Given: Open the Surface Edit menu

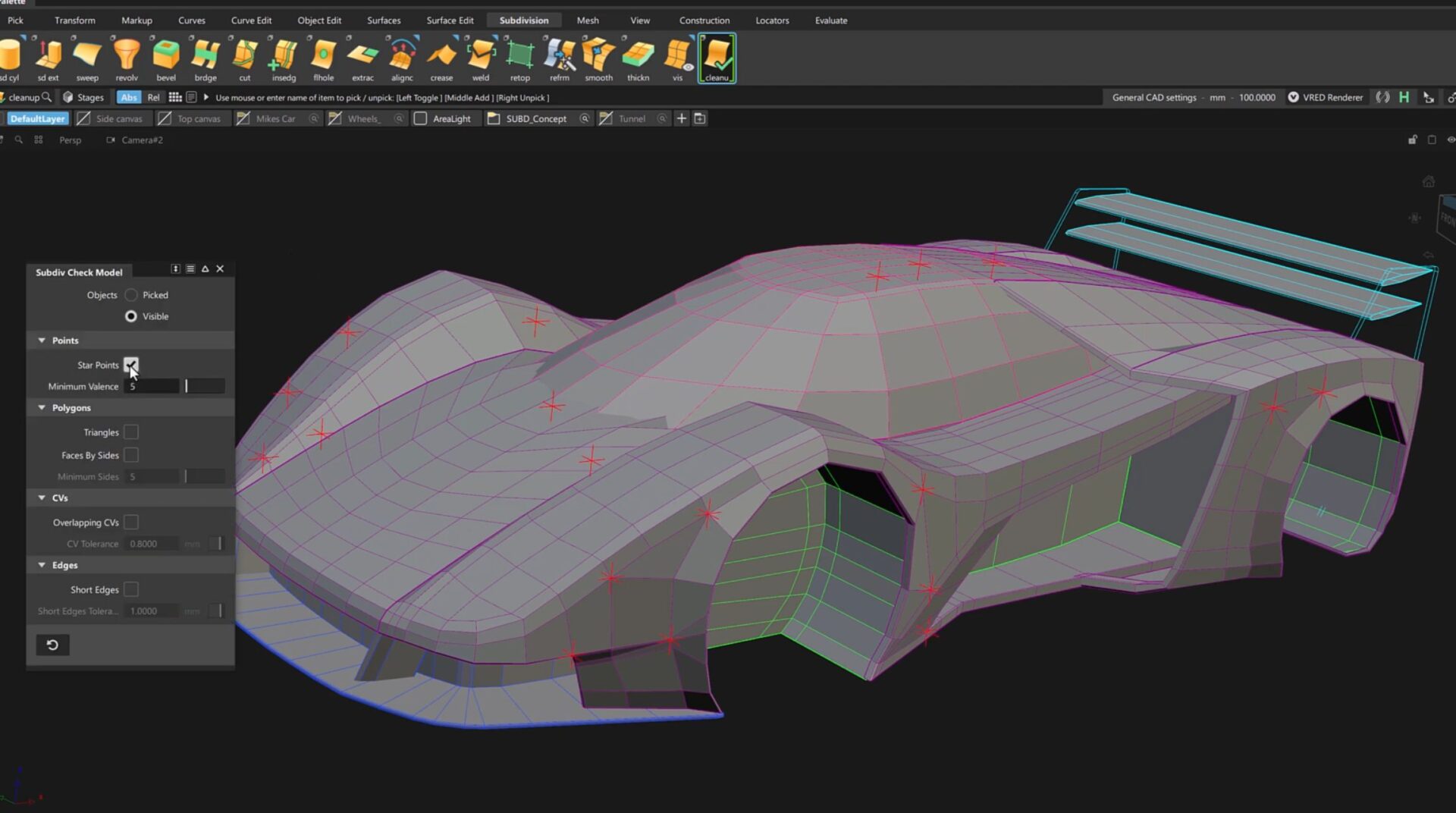Looking at the screenshot, I should [449, 20].
